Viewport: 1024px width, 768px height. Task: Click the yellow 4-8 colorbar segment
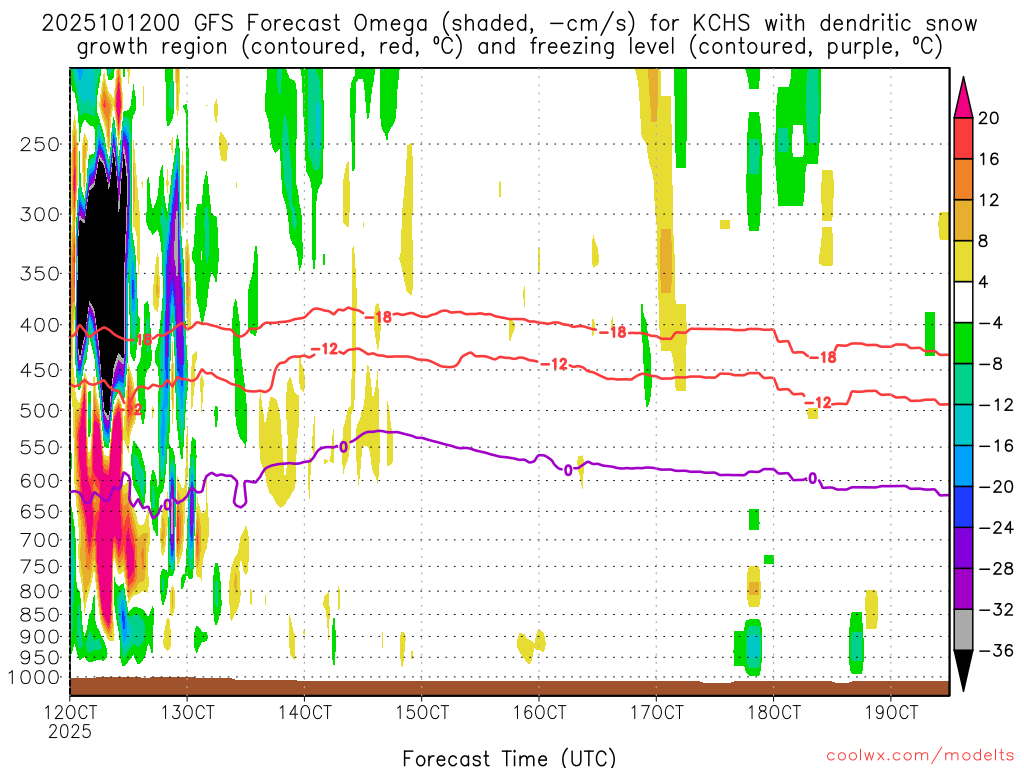[x=963, y=261]
